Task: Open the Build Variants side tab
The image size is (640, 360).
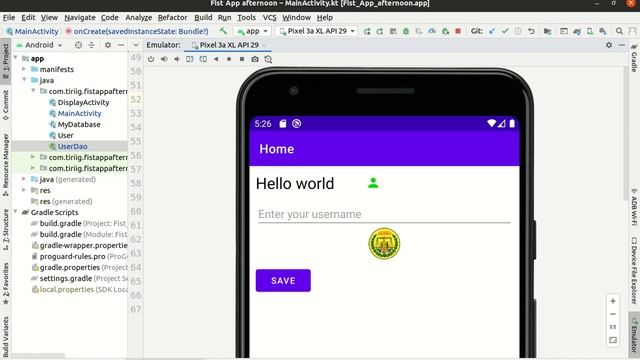Action: point(6,337)
